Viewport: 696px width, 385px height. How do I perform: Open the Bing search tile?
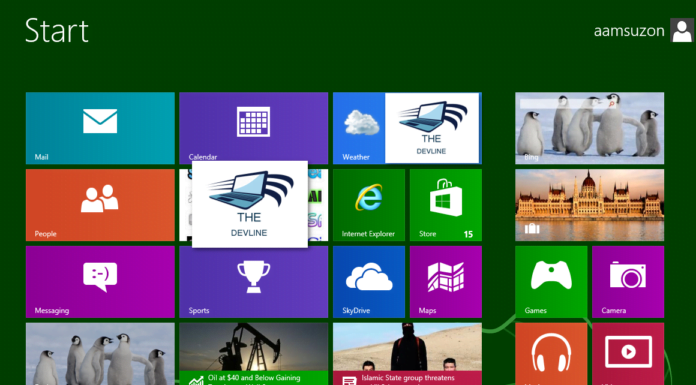[x=589, y=128]
